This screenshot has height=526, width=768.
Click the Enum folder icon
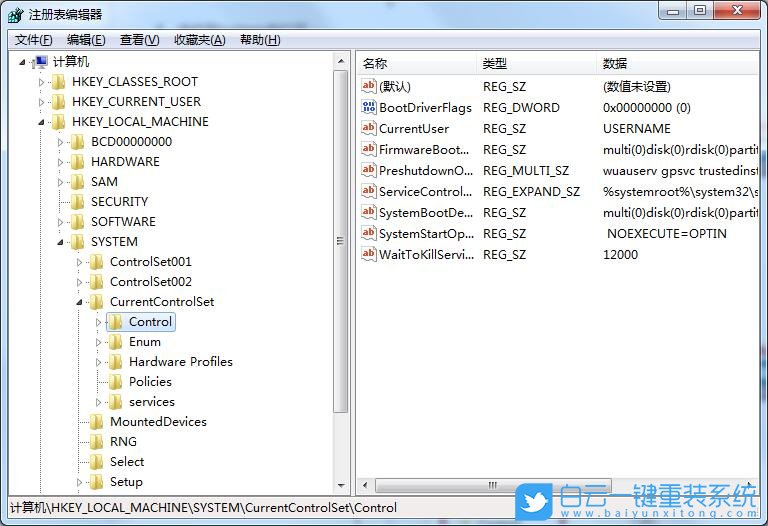coord(116,342)
